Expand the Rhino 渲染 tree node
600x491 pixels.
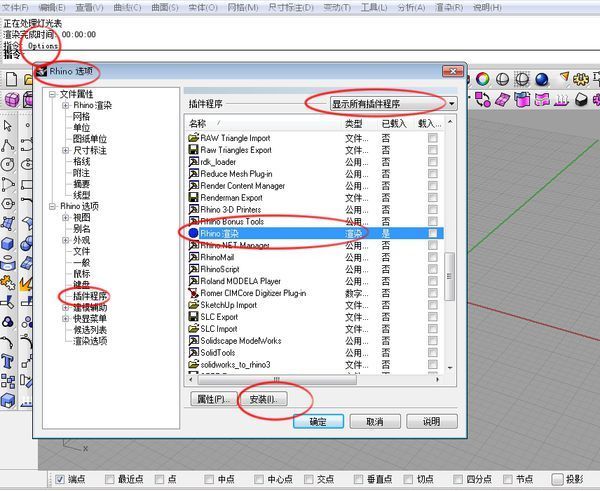click(65, 105)
